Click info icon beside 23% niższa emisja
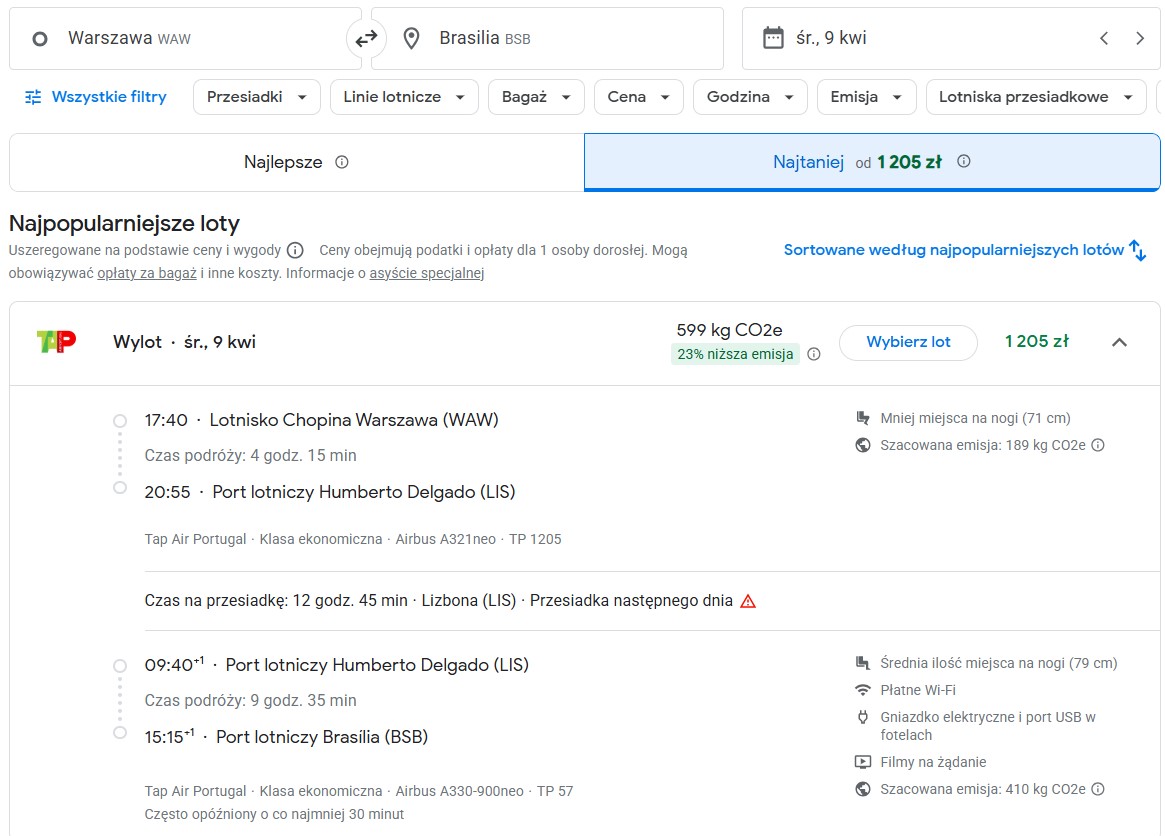Screen dimensions: 1165x836 coord(814,354)
